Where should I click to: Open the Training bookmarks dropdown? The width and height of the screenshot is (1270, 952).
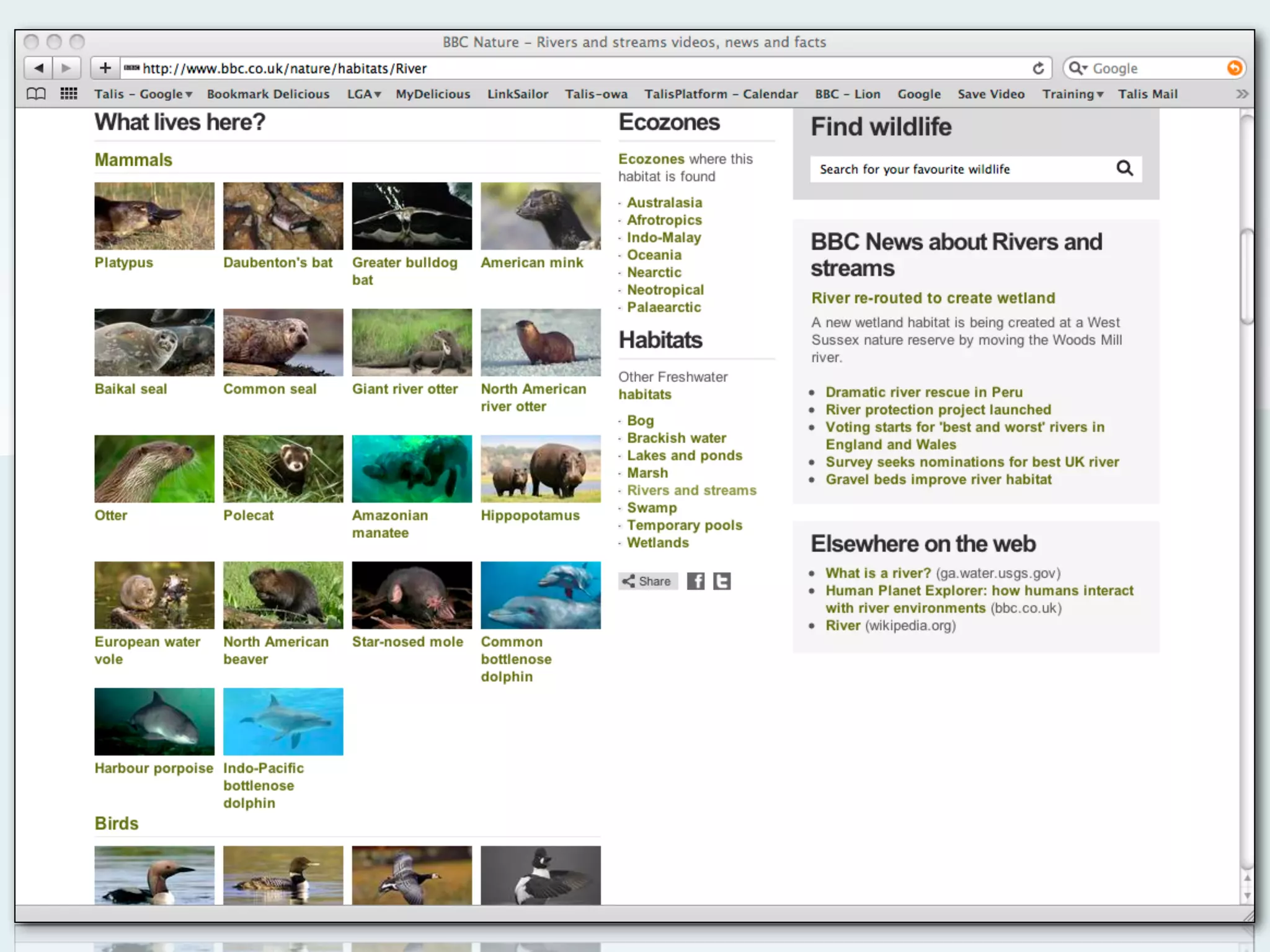(x=1072, y=94)
